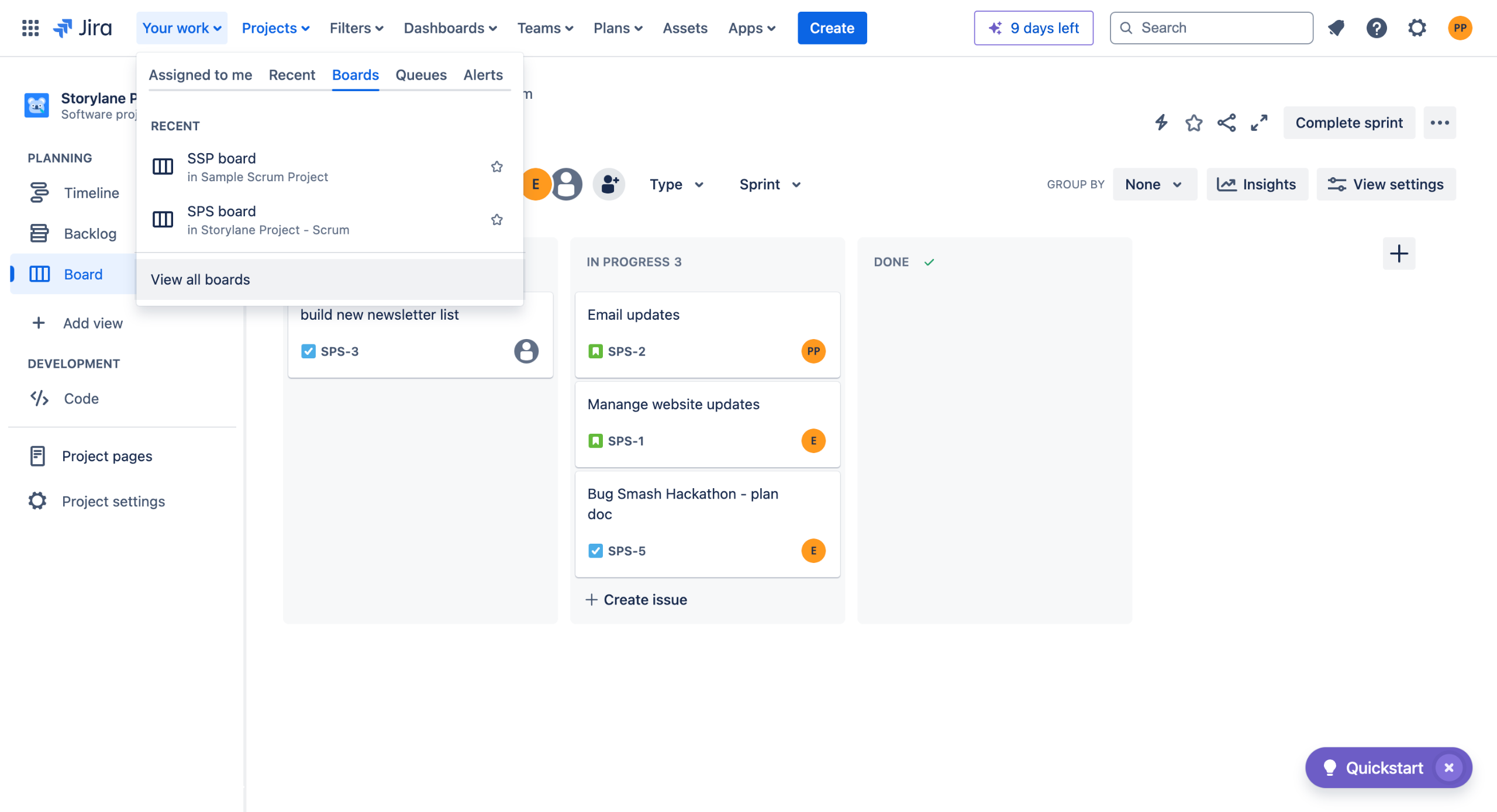Open the Group by None dropdown
This screenshot has height=812, width=1497.
(1154, 184)
